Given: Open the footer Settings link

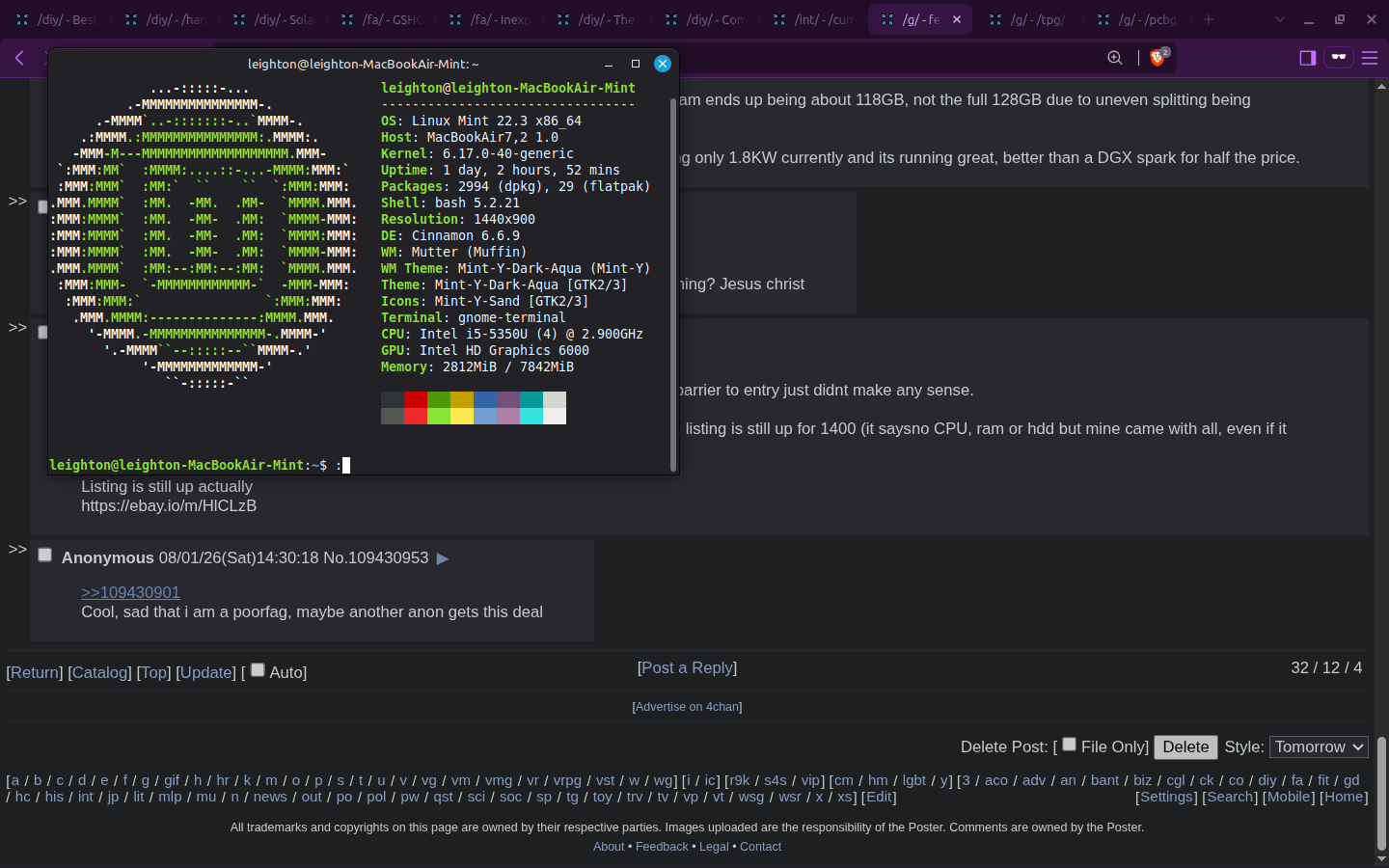Looking at the screenshot, I should coord(1166,797).
